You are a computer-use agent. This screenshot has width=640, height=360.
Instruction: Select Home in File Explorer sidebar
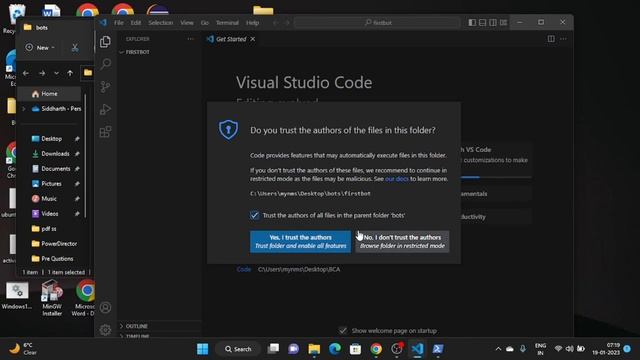pos(49,94)
